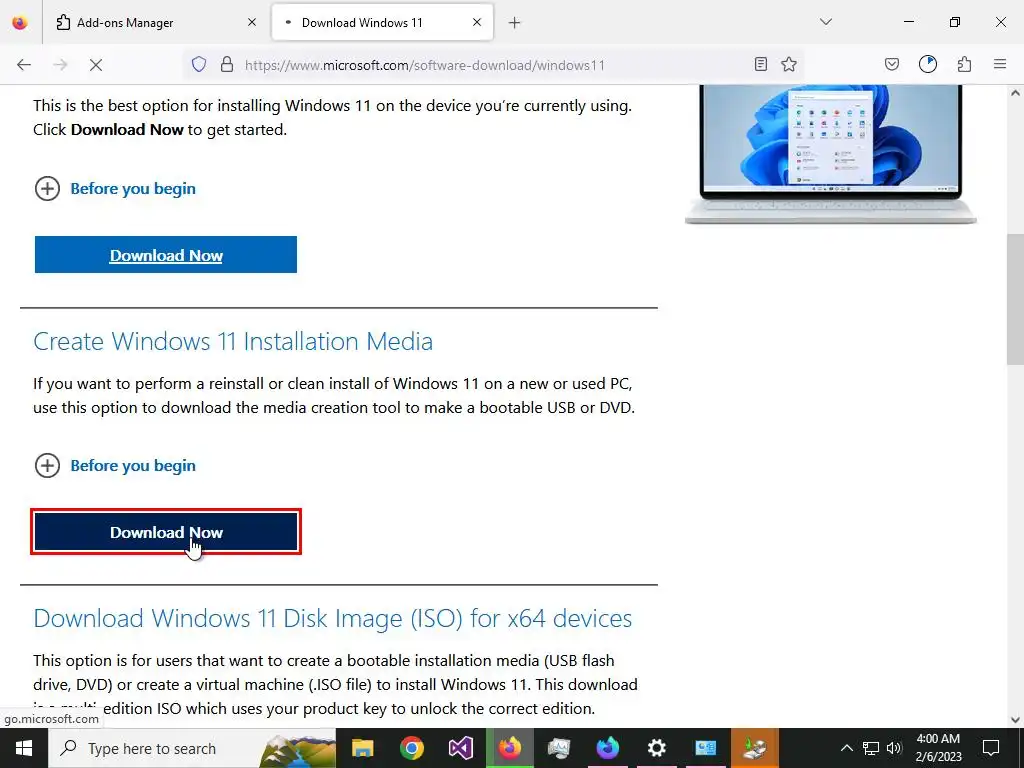
Task: Open the Windows Start menu
Action: (24, 748)
